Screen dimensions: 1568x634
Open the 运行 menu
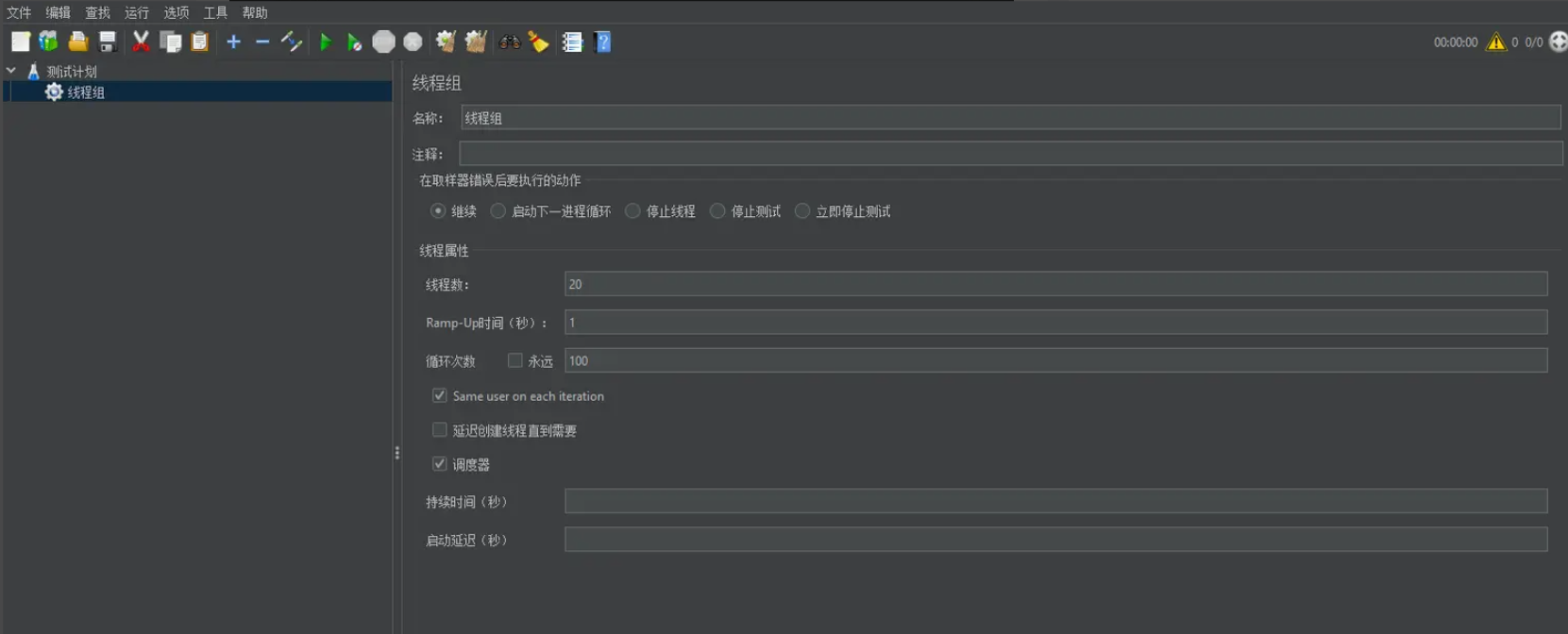(137, 12)
